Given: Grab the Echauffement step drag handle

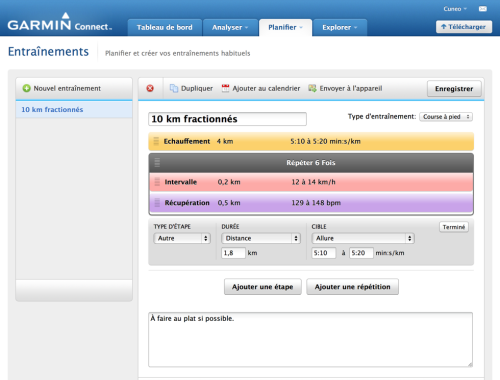Looking at the screenshot, I should click(x=156, y=141).
